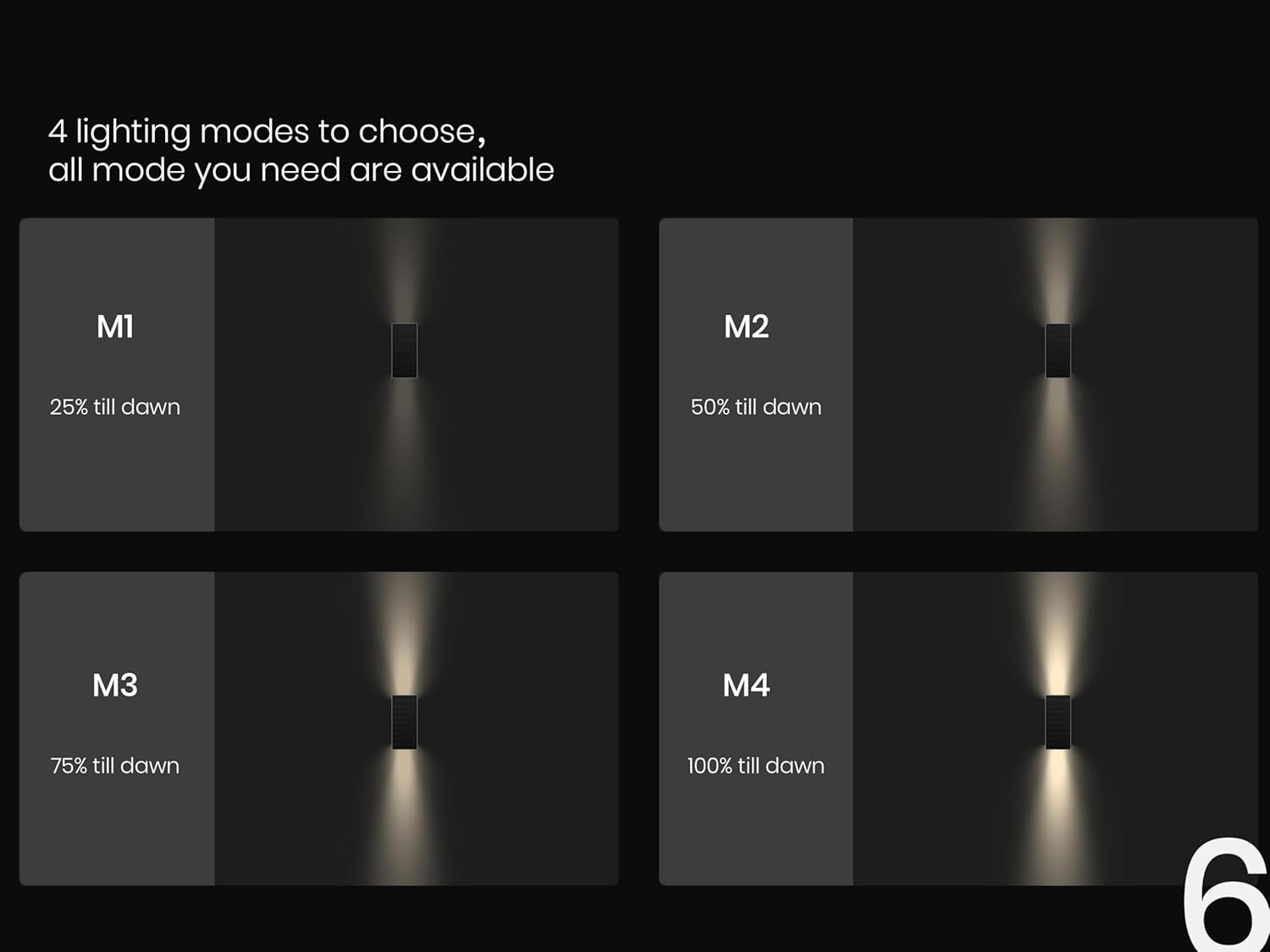This screenshot has height=952, width=1270.
Task: Pick the M4 mode label
Action: (746, 685)
